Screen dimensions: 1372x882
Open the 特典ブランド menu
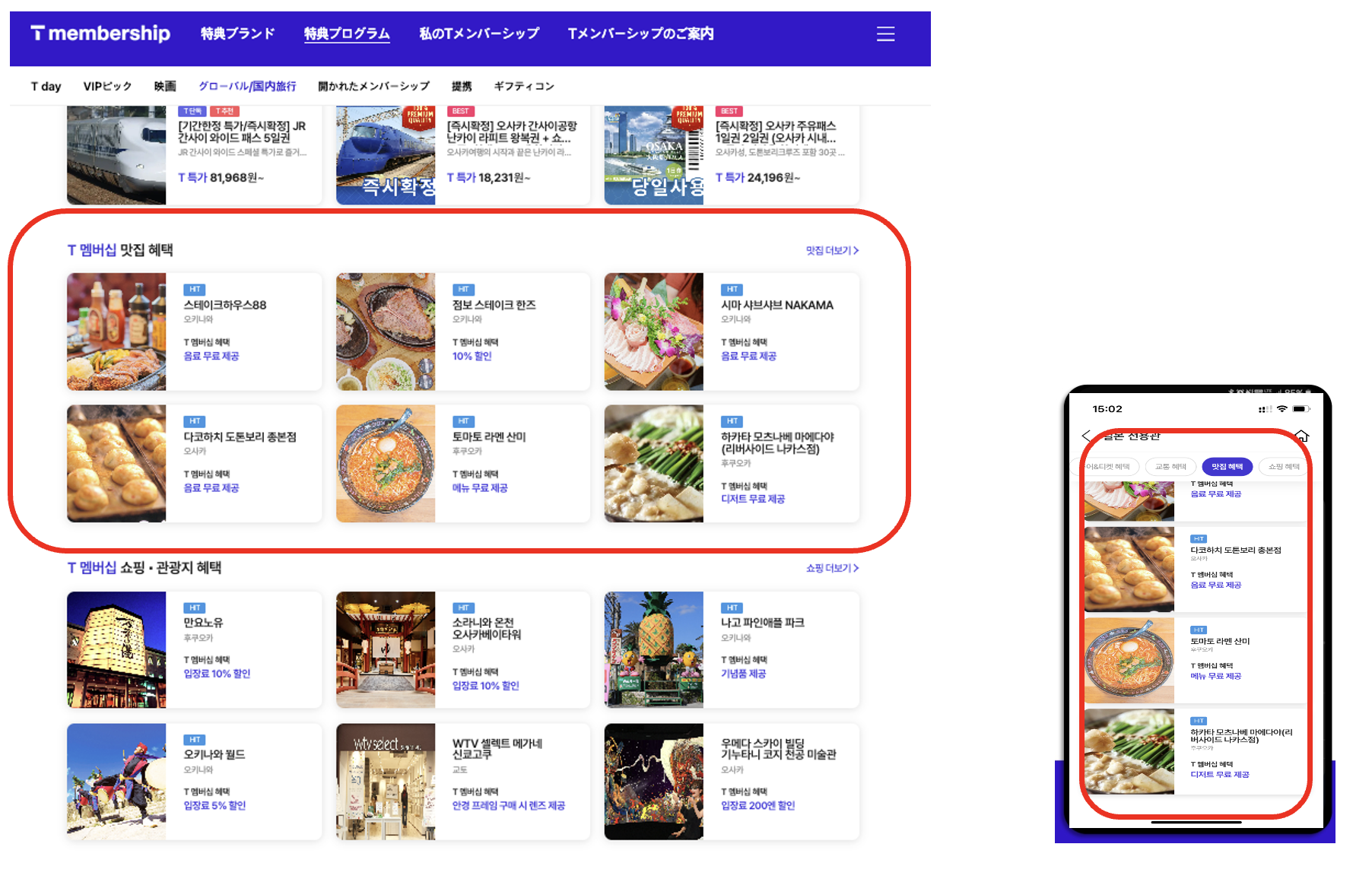click(x=237, y=33)
